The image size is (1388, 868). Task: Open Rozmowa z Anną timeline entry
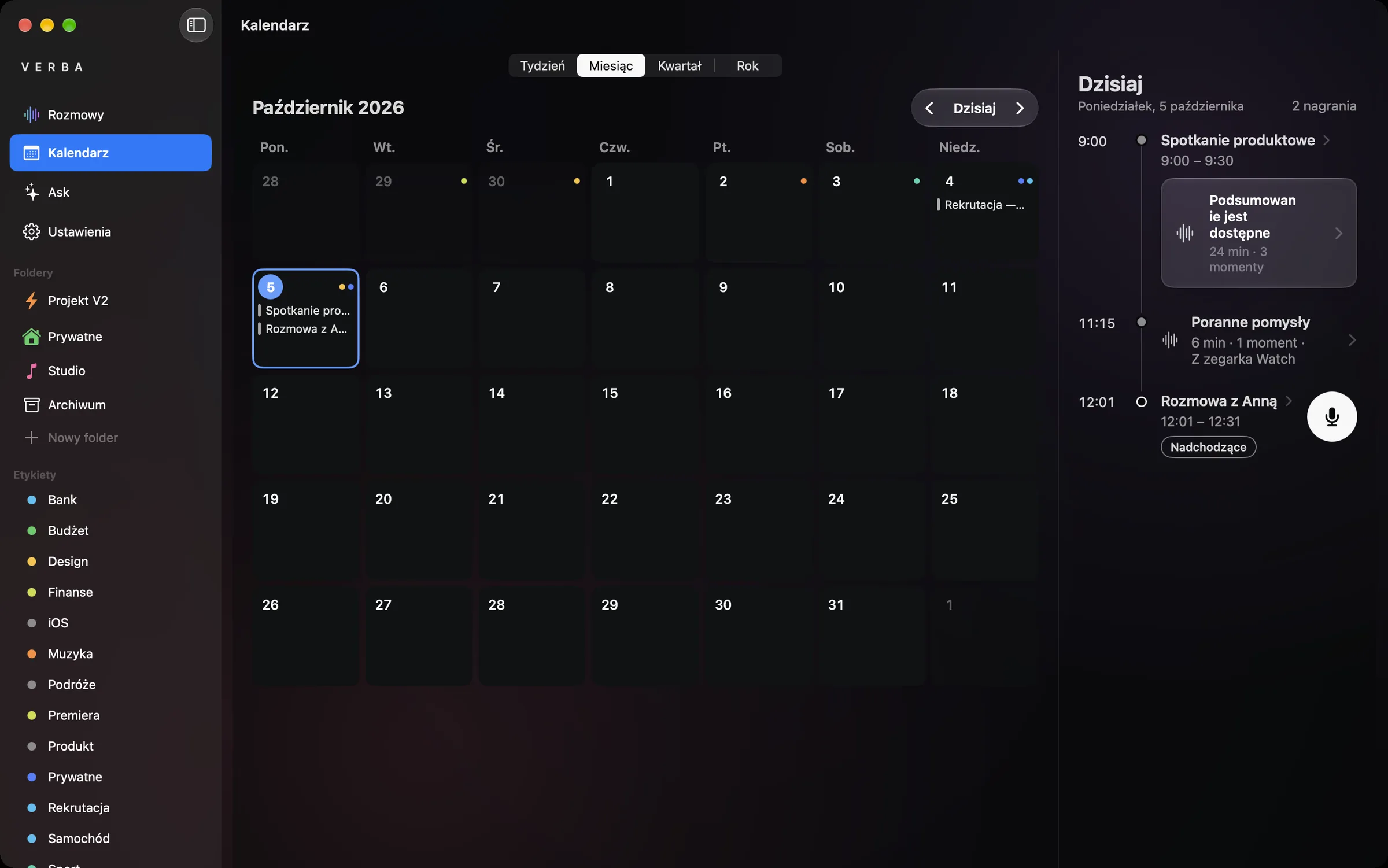(1219, 401)
